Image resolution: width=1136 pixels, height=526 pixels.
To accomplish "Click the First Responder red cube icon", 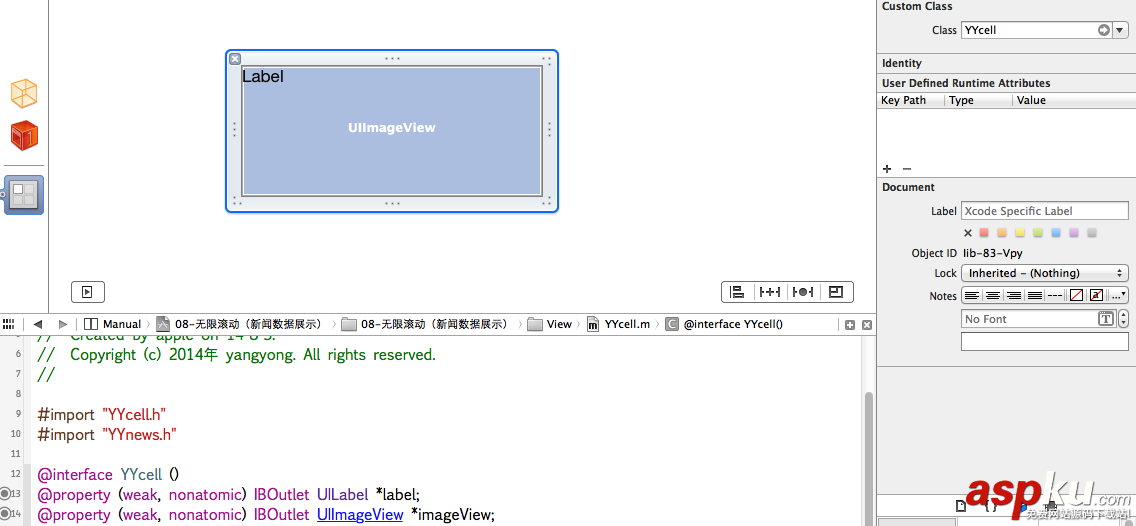I will click(x=24, y=135).
